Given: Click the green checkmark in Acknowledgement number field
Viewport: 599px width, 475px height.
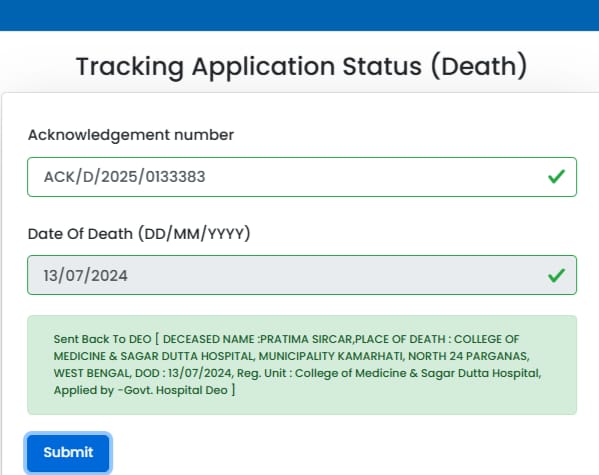Looking at the screenshot, I should point(556,177).
